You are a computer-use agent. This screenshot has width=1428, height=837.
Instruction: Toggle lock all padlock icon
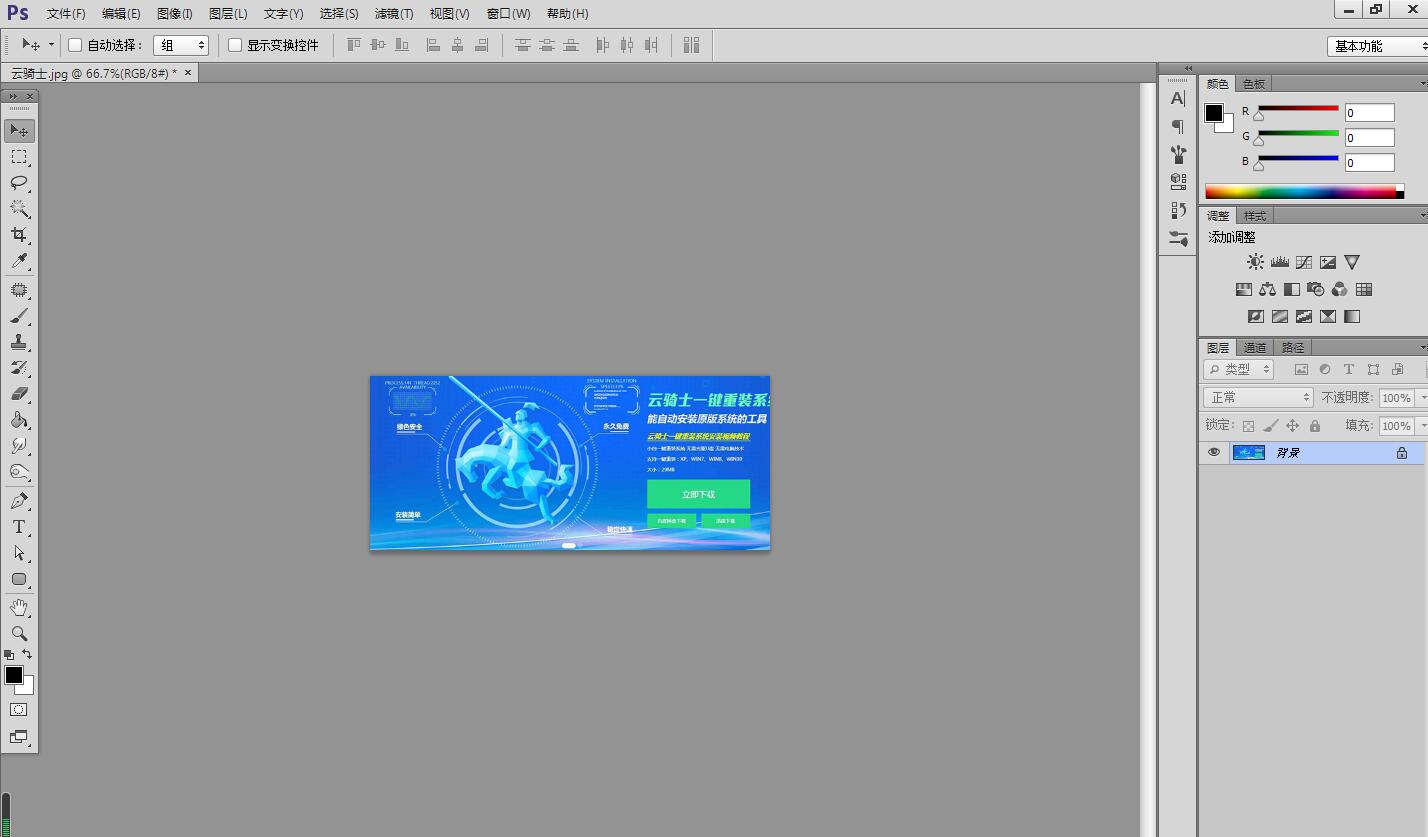coord(1315,426)
